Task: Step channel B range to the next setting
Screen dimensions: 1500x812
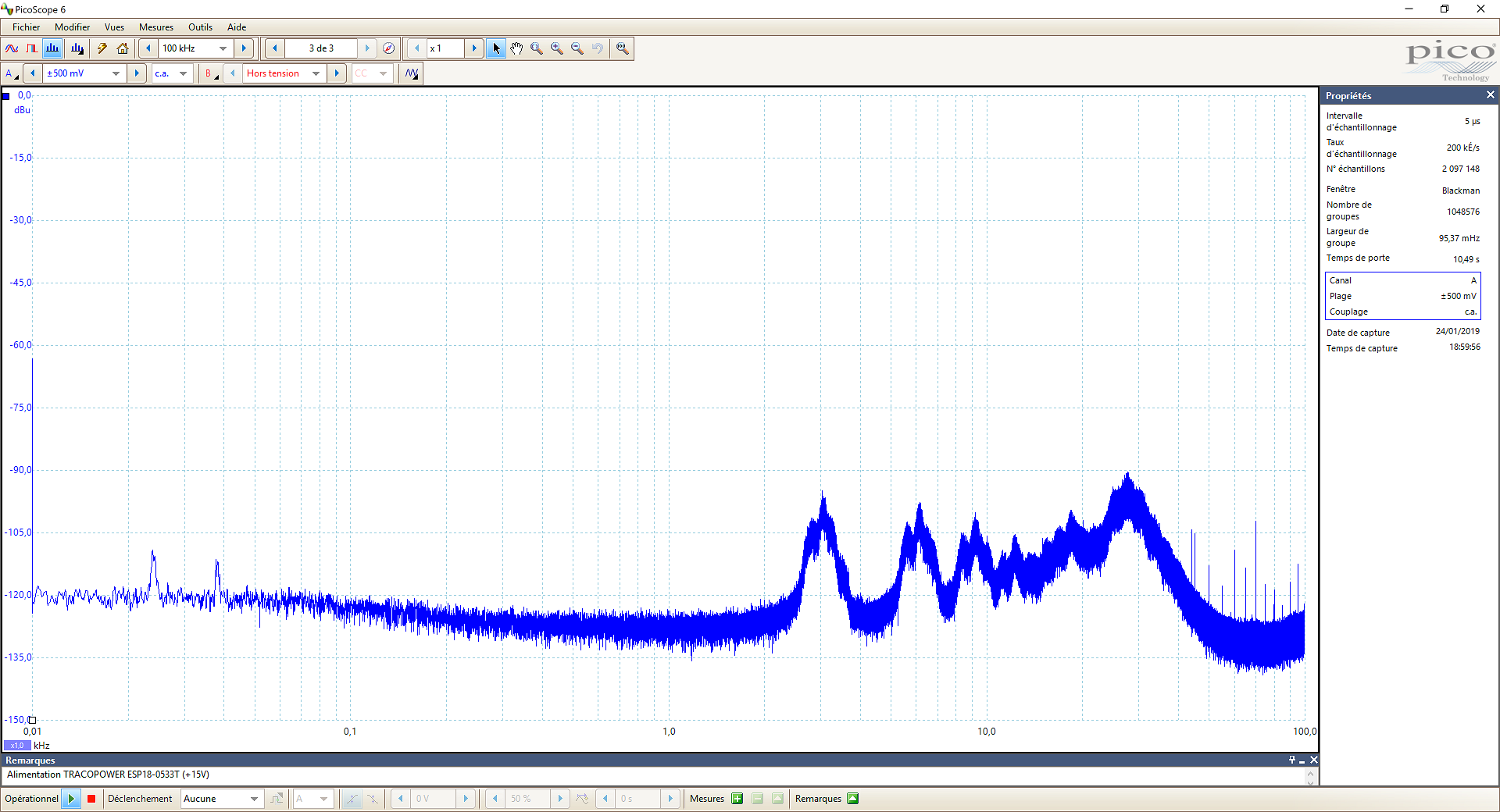Action: pyautogui.click(x=337, y=73)
